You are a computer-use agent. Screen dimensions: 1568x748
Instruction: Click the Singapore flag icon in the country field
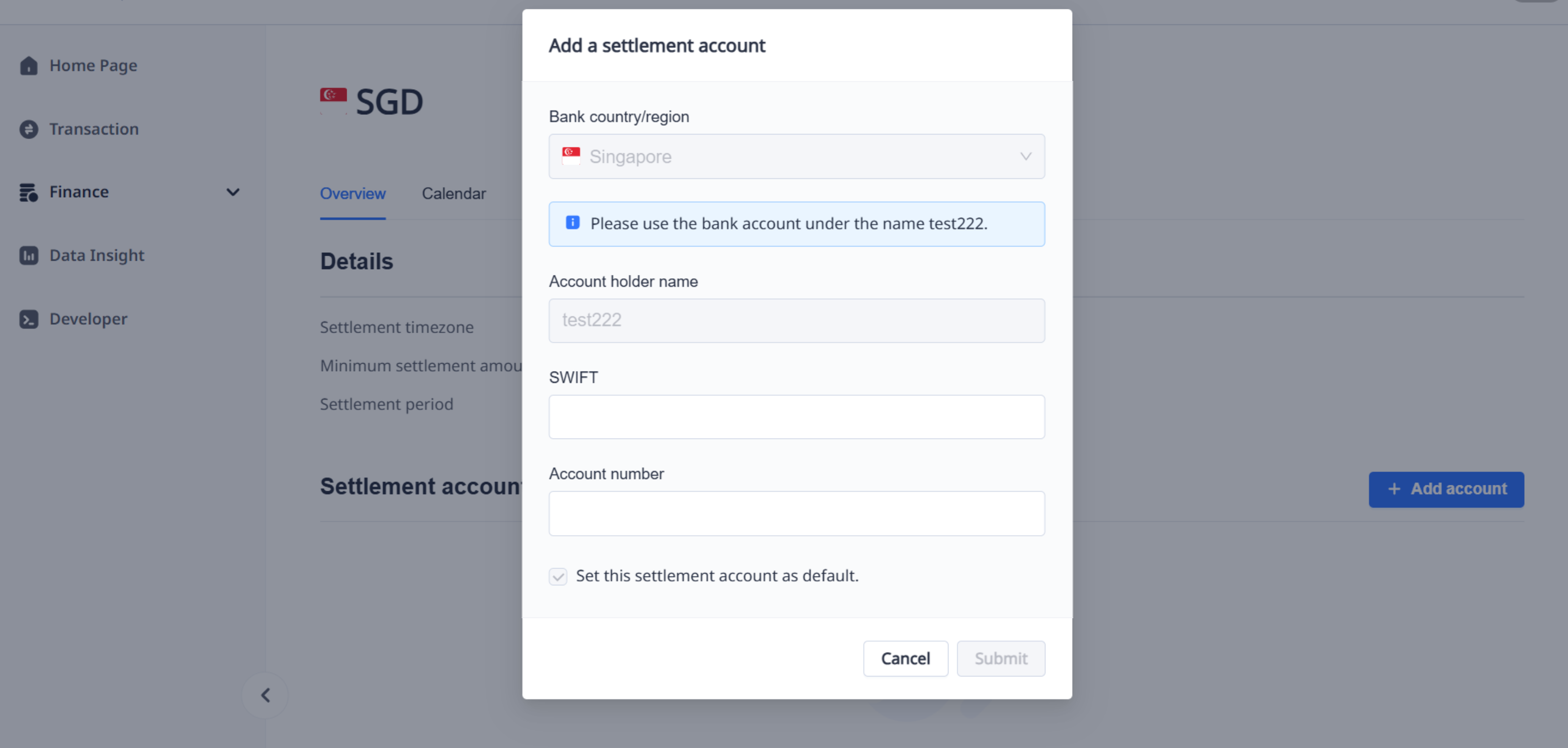(571, 156)
